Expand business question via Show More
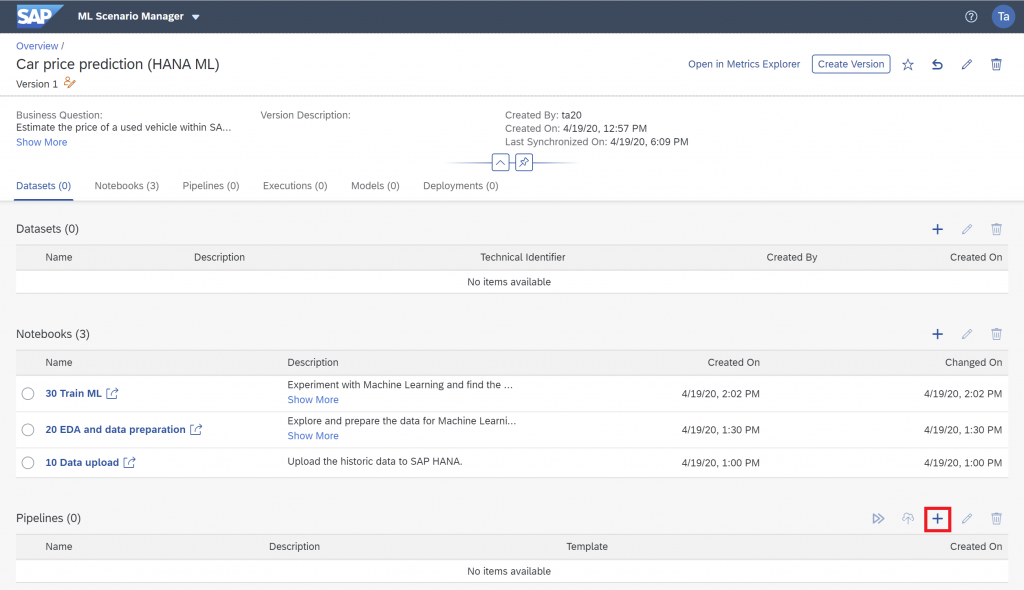The height and width of the screenshot is (590, 1024). coord(41,142)
